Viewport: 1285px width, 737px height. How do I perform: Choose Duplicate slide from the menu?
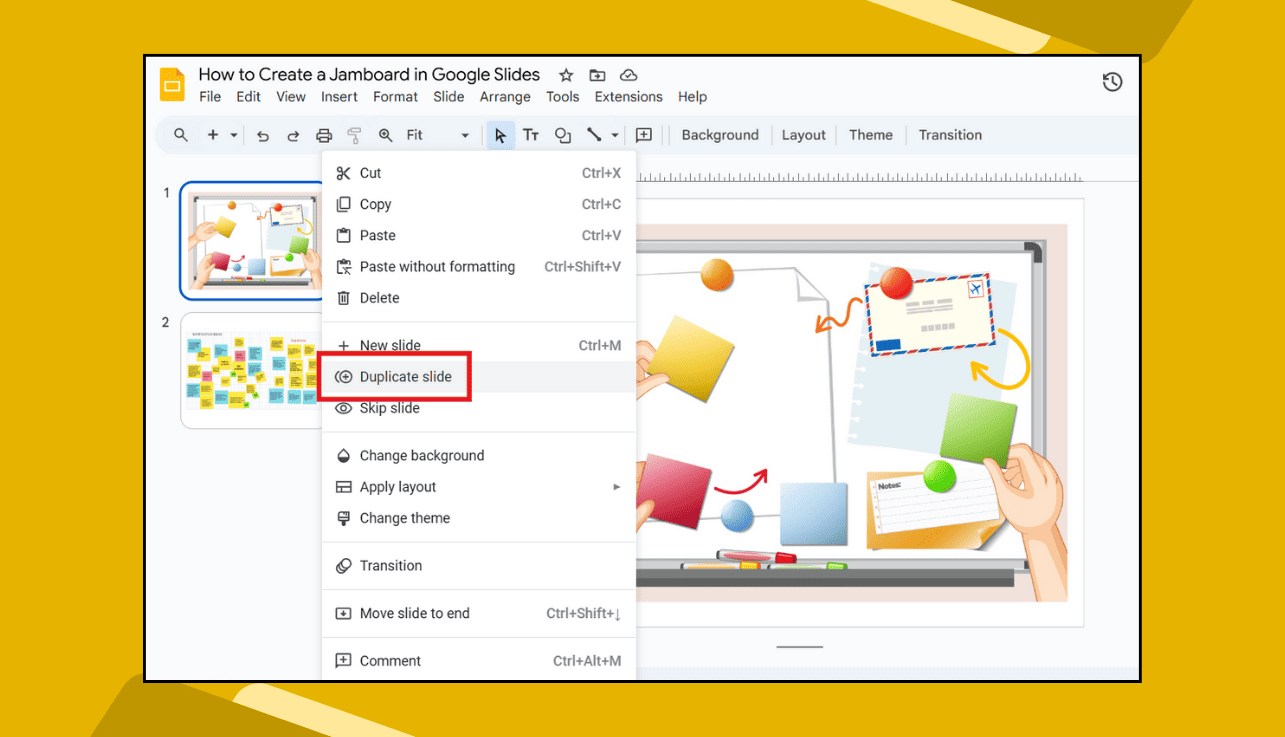click(x=402, y=377)
